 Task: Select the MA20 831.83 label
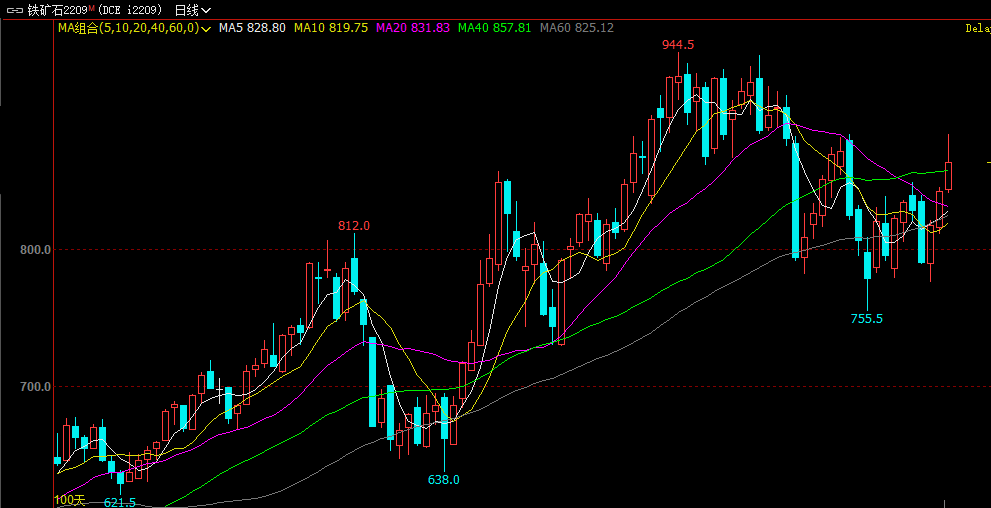click(413, 28)
